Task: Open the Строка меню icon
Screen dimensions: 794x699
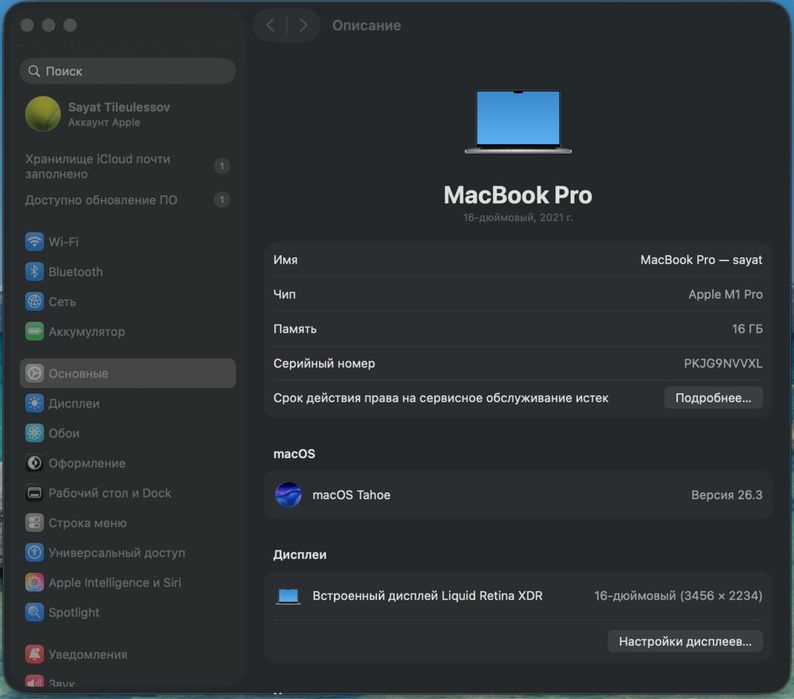Action: pos(34,523)
